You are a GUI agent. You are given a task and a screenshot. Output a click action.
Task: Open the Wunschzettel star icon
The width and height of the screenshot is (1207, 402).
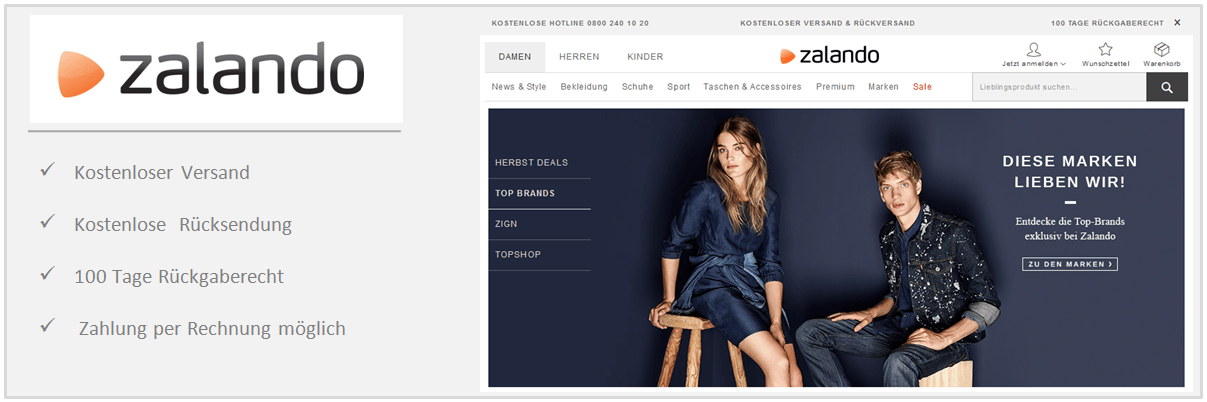tap(1105, 49)
